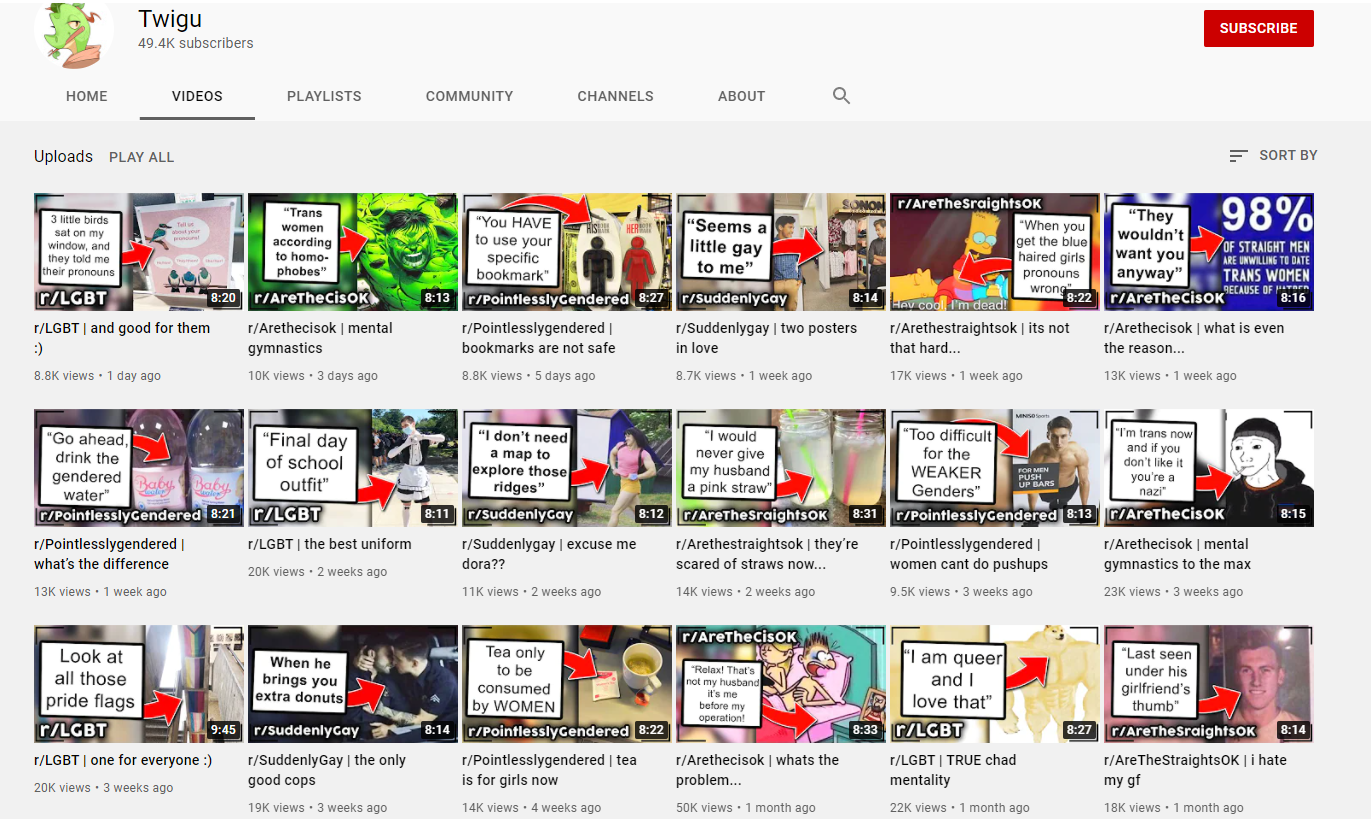The width and height of the screenshot is (1371, 819).
Task: Open 'r/Arethecisok | mental gymnastics' title link
Action: coord(320,338)
